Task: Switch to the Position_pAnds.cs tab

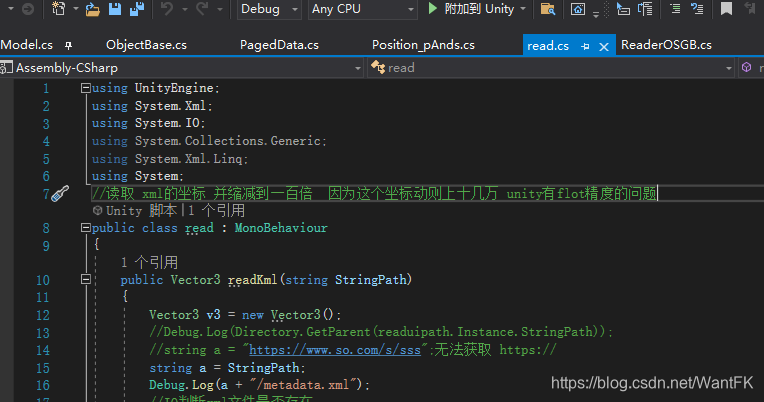Action: click(x=423, y=45)
